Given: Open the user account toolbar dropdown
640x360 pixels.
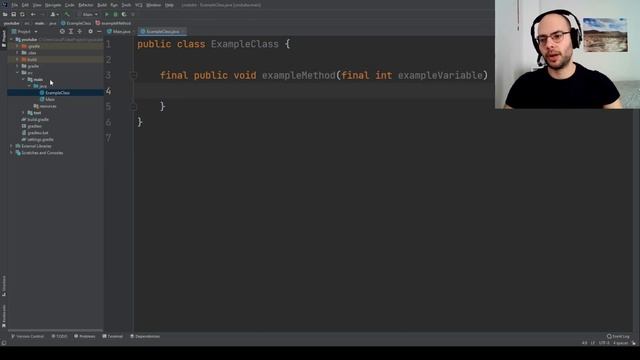Looking at the screenshot, I should 54,14.
